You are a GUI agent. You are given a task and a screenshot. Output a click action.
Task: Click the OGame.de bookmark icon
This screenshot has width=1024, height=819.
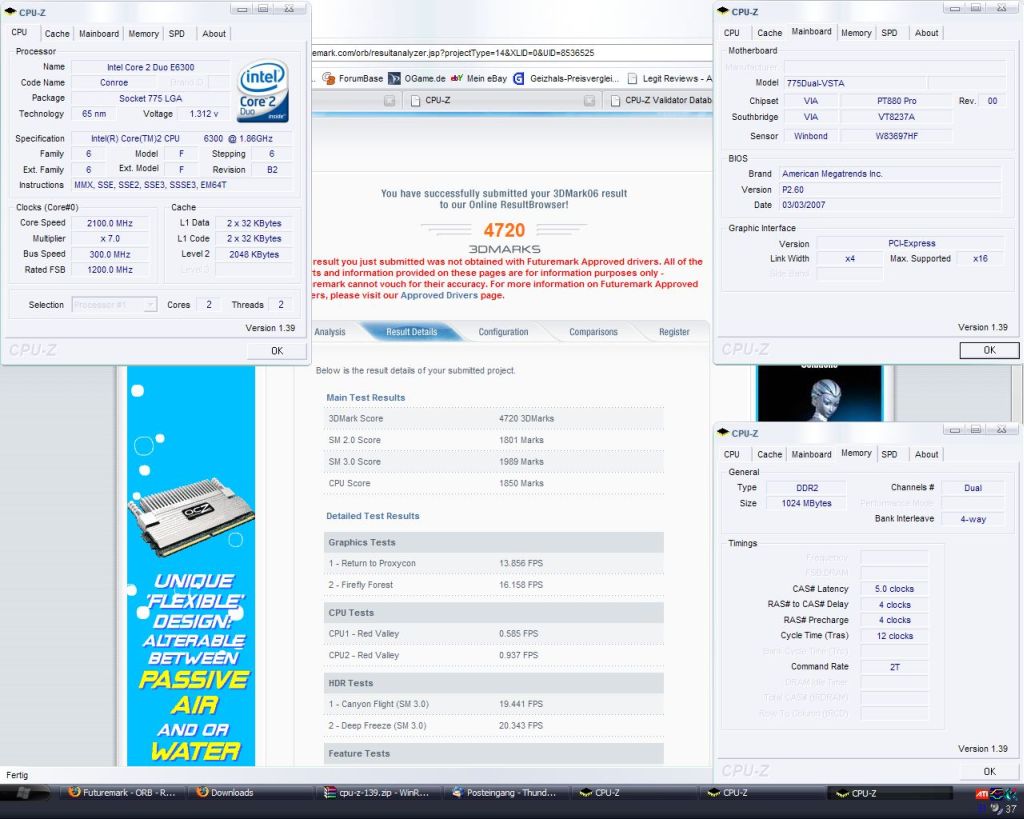pos(394,78)
